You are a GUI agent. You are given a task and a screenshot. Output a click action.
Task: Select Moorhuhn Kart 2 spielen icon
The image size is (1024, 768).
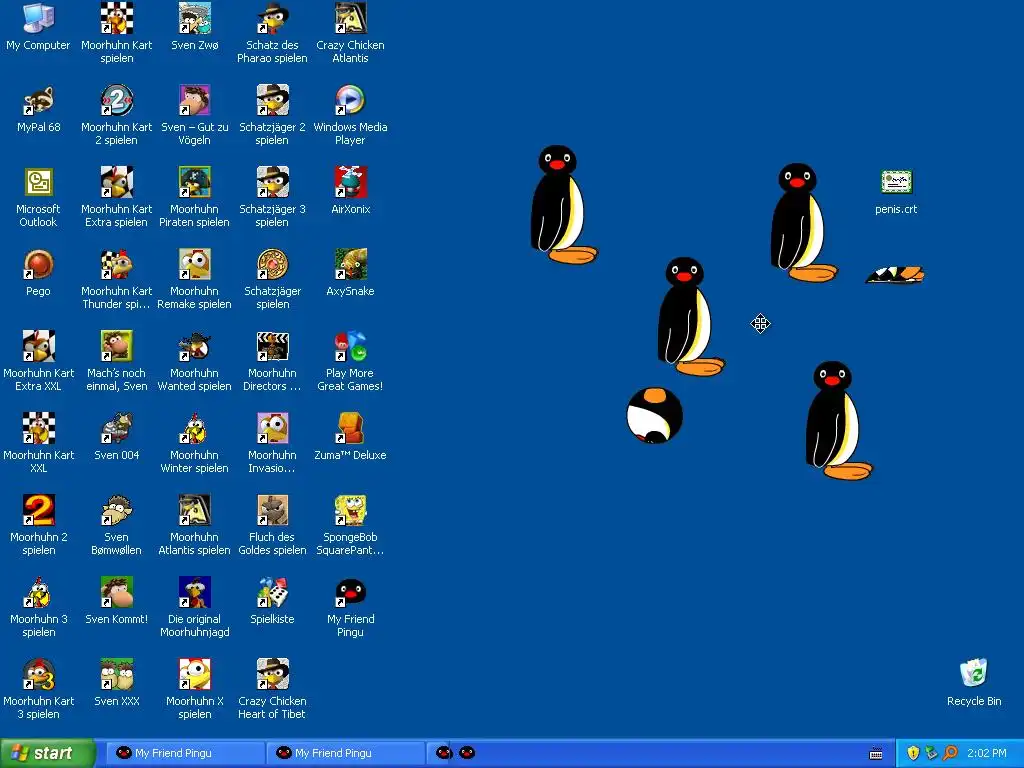[116, 100]
